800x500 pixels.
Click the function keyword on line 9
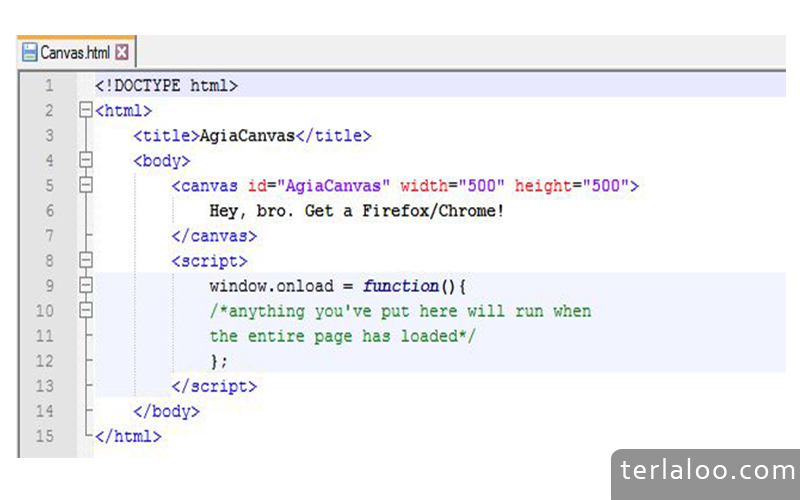(x=401, y=286)
